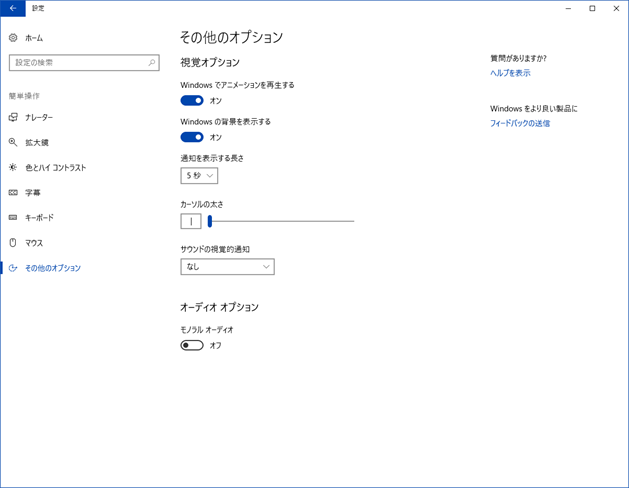The width and height of the screenshot is (629, 488).
Task: Click the search magnifier icon in settings search
Action: pyautogui.click(x=152, y=62)
